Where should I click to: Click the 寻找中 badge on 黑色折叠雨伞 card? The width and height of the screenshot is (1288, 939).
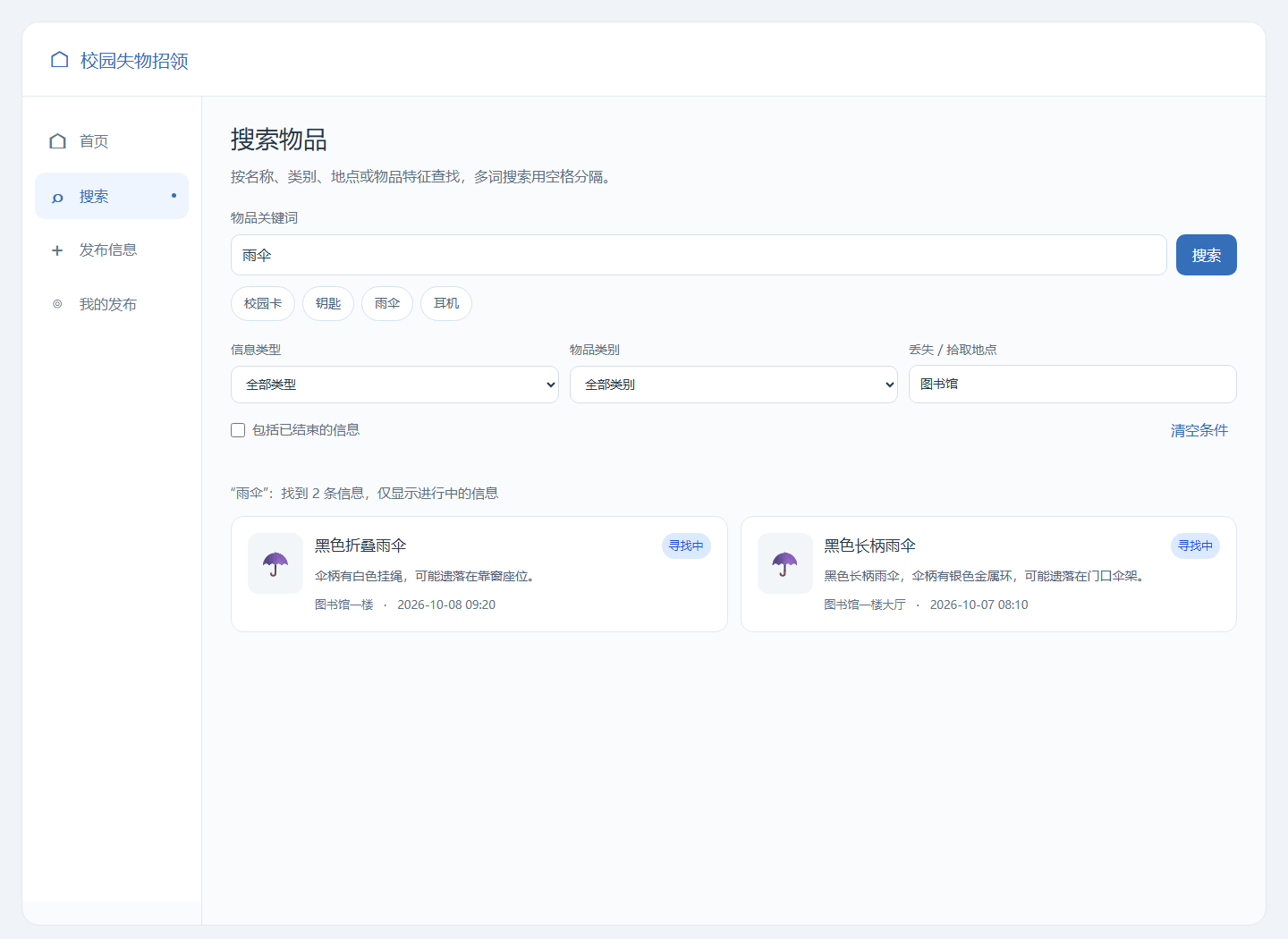(686, 546)
